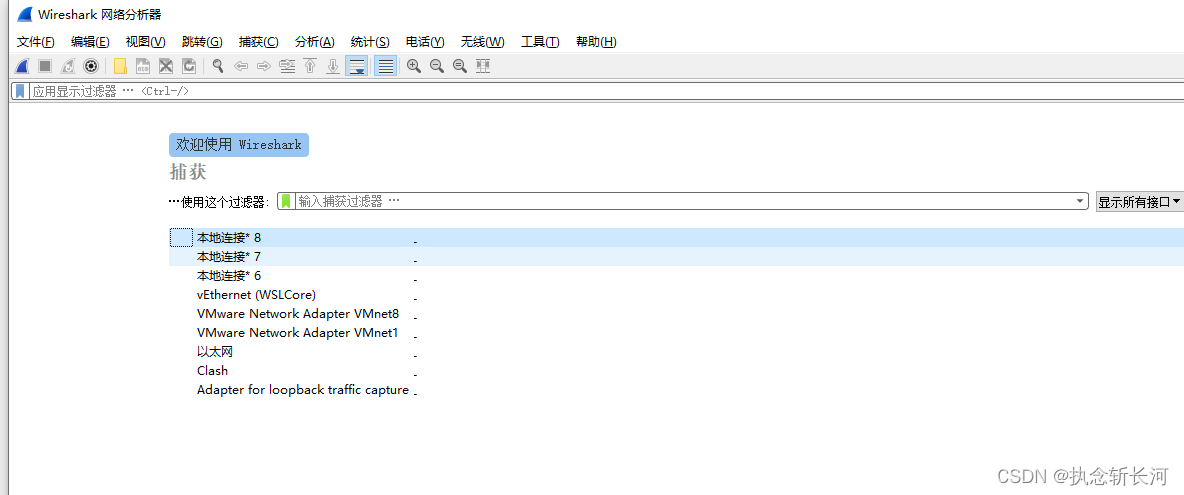Go back in packet history arrow
The width and height of the screenshot is (1184, 495).
point(241,66)
